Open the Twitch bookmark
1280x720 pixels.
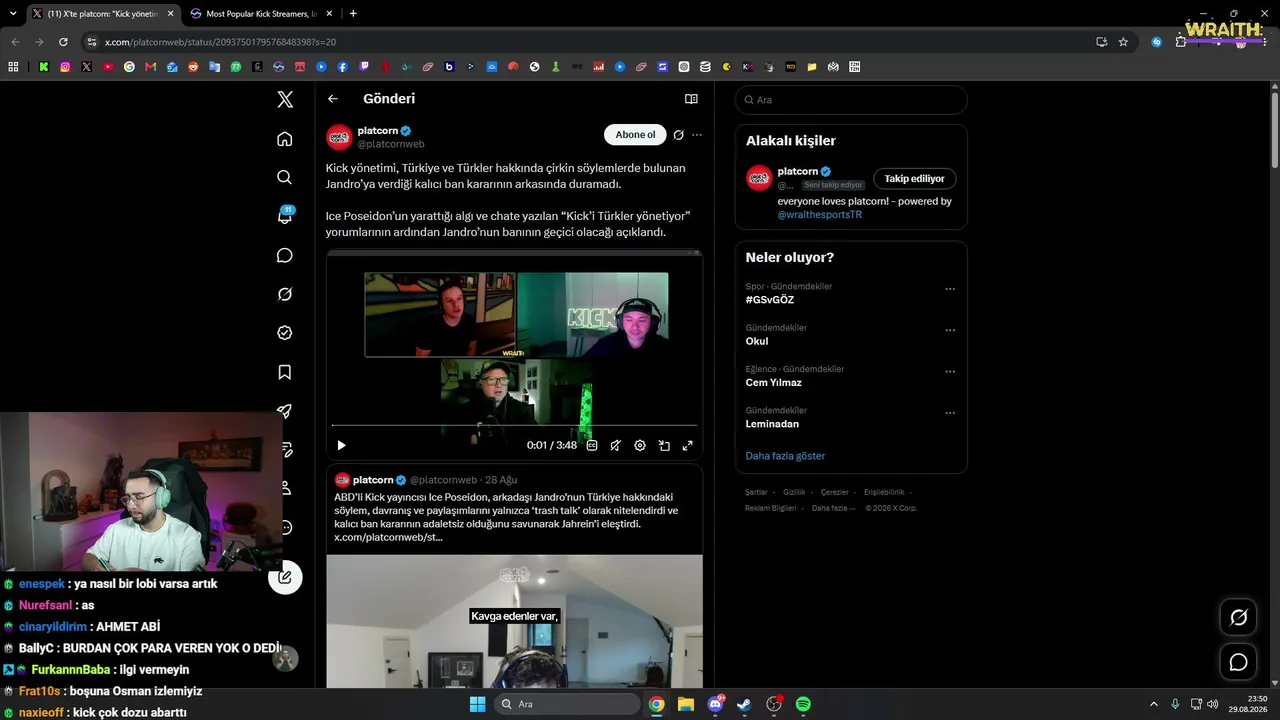click(x=364, y=67)
